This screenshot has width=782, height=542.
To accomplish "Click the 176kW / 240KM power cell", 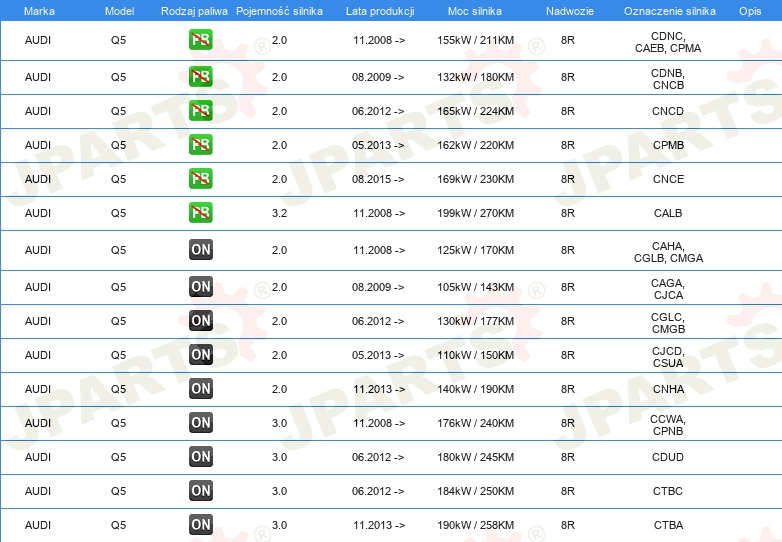I will (x=475, y=423).
